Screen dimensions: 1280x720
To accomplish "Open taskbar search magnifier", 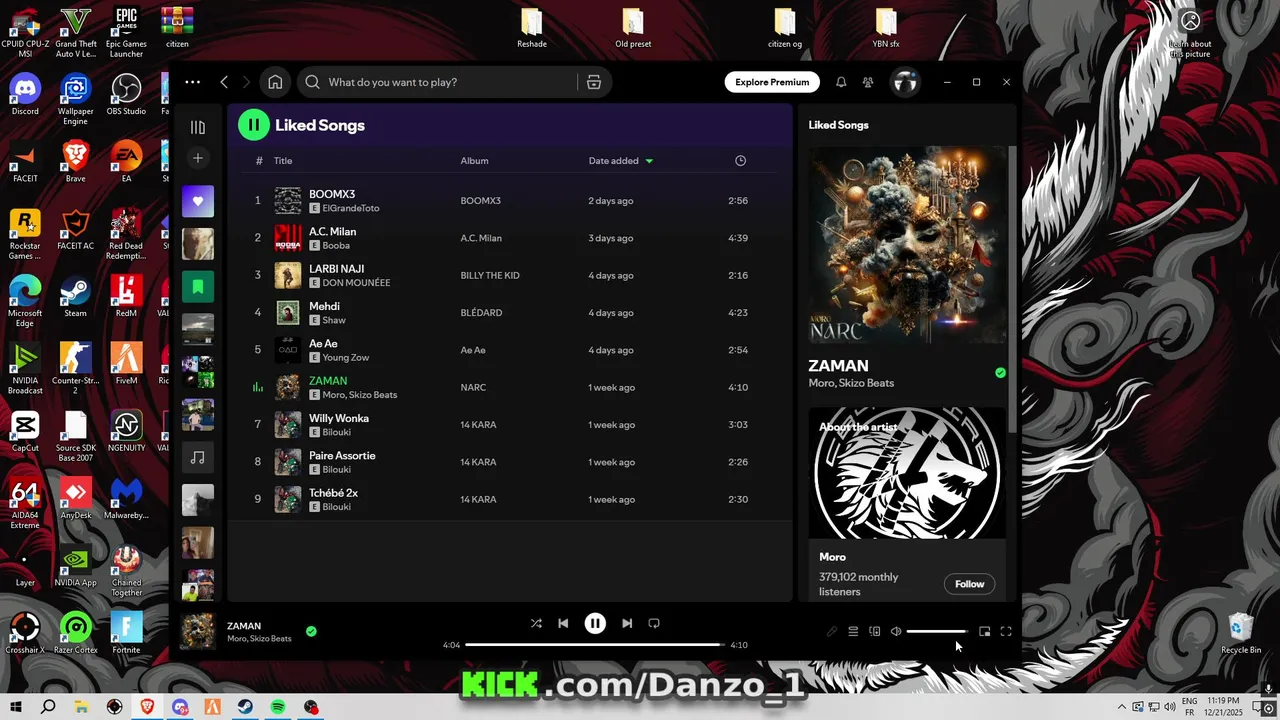I will point(48,707).
